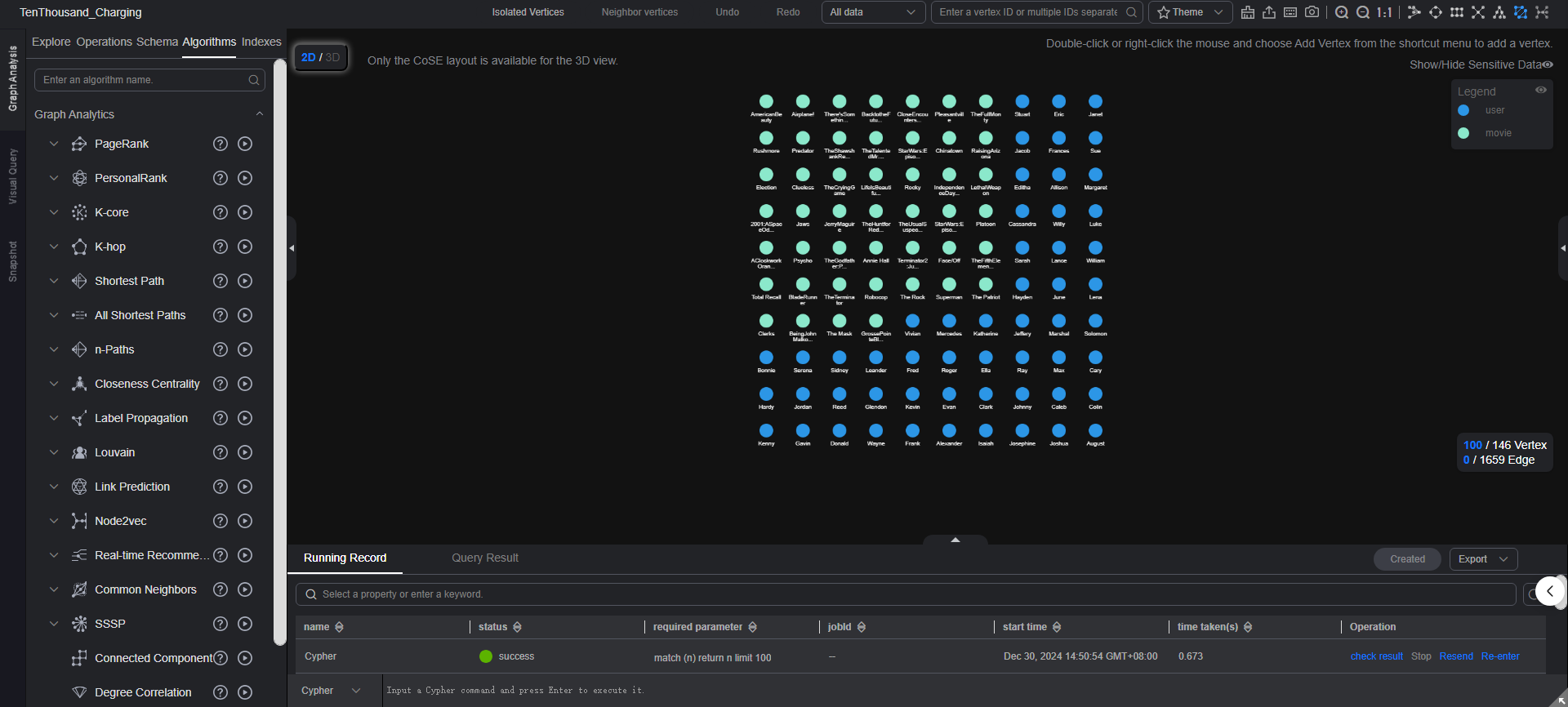Apply the radial cross layout icon
1568x707 pixels.
click(1478, 12)
